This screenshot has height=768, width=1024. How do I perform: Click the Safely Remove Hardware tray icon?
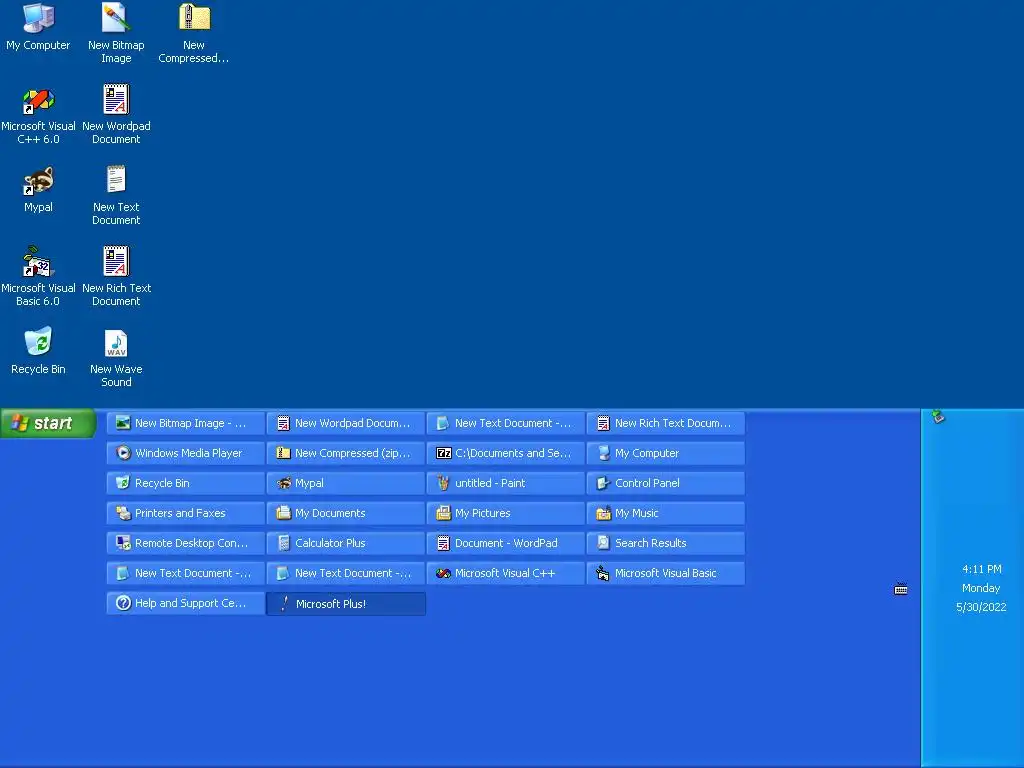click(x=938, y=417)
